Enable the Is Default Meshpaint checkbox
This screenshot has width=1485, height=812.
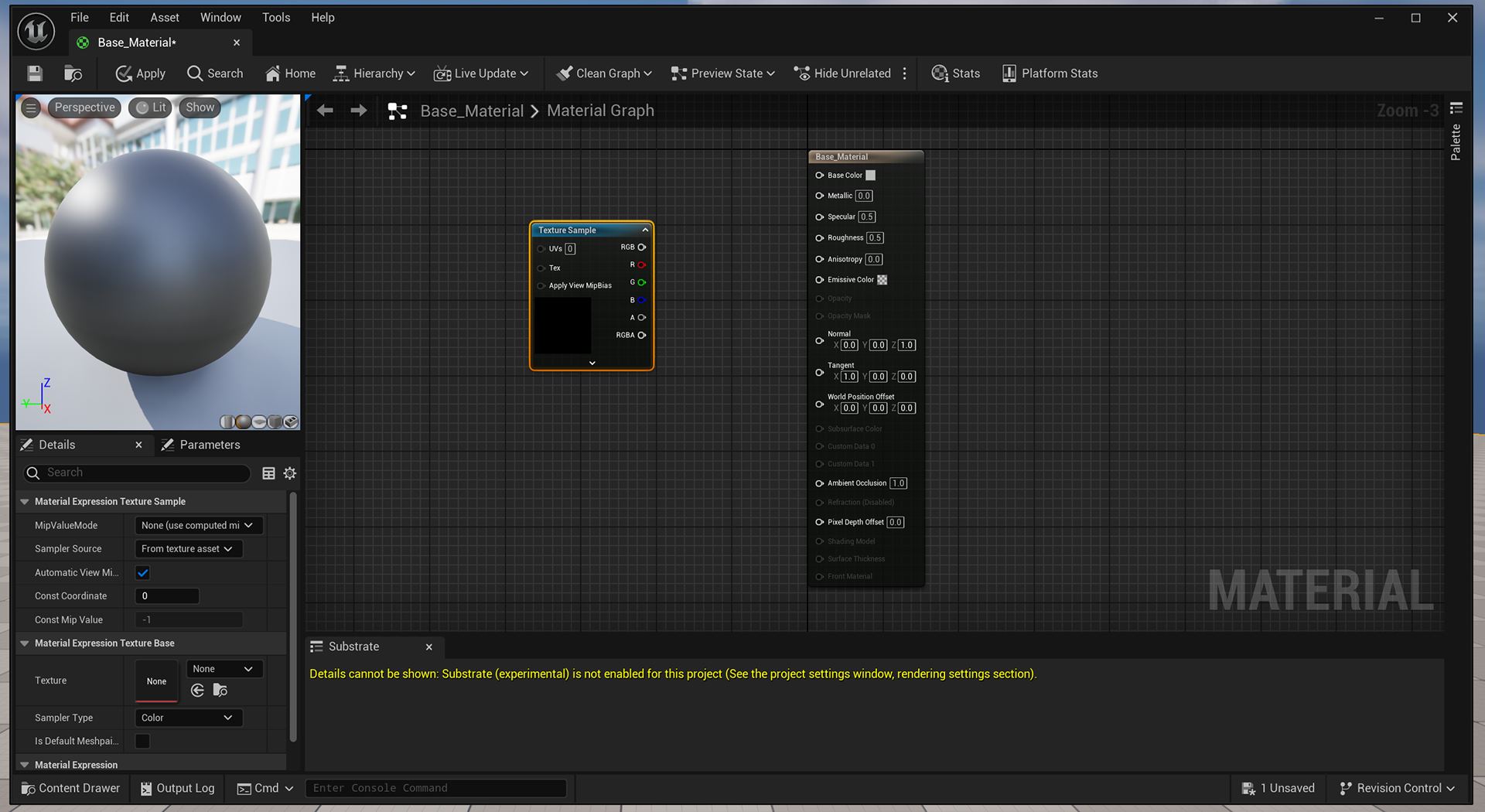[142, 741]
